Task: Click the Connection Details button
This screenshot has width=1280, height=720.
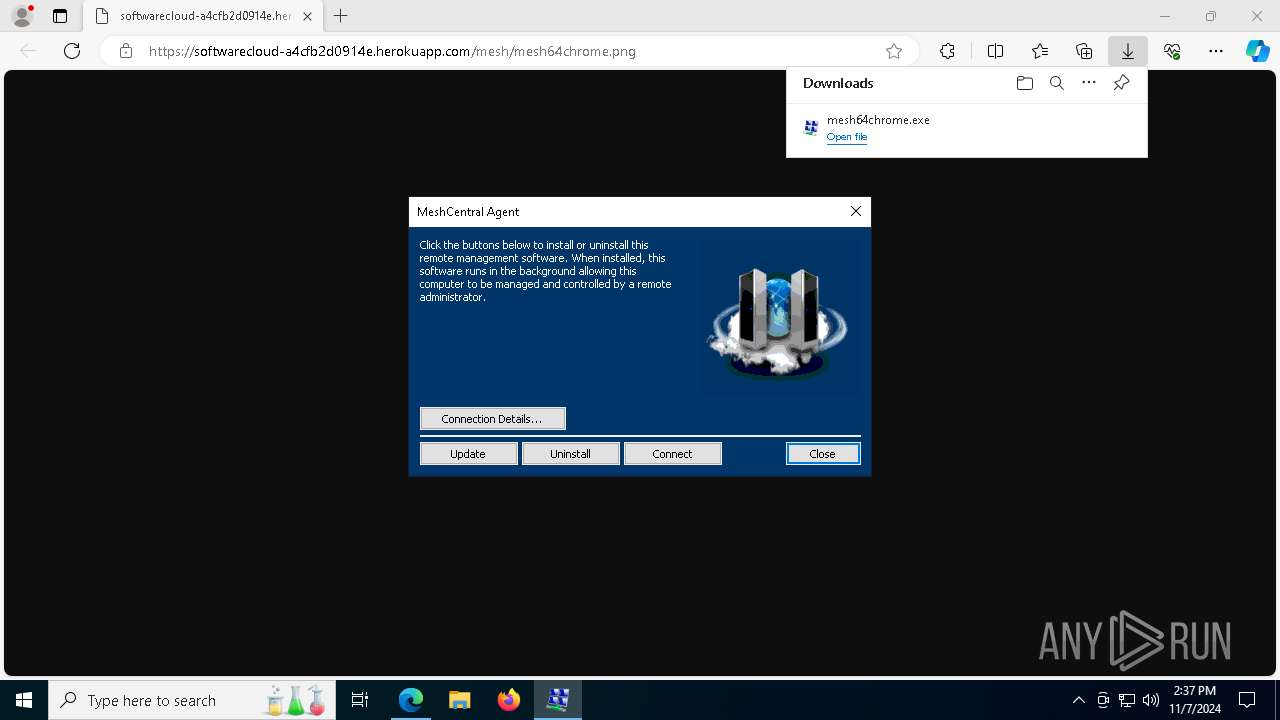Action: pos(493,418)
